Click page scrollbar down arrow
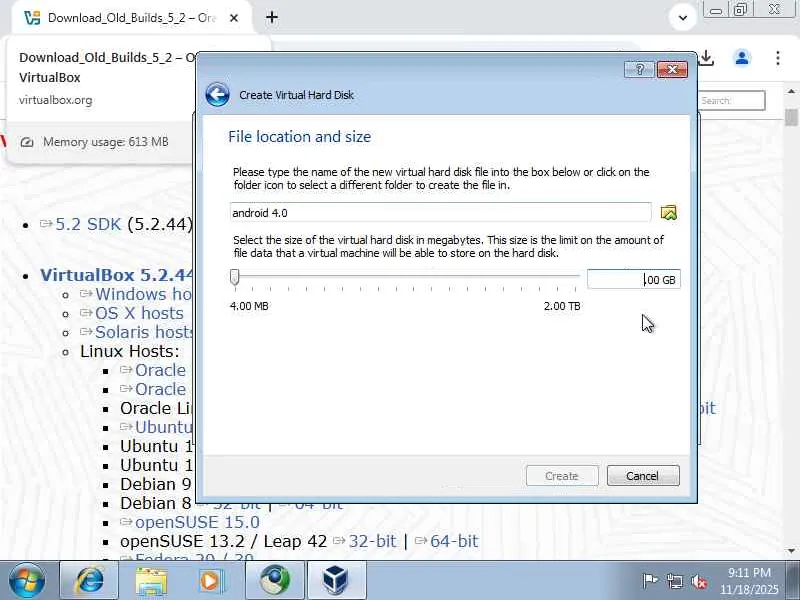 (791, 551)
